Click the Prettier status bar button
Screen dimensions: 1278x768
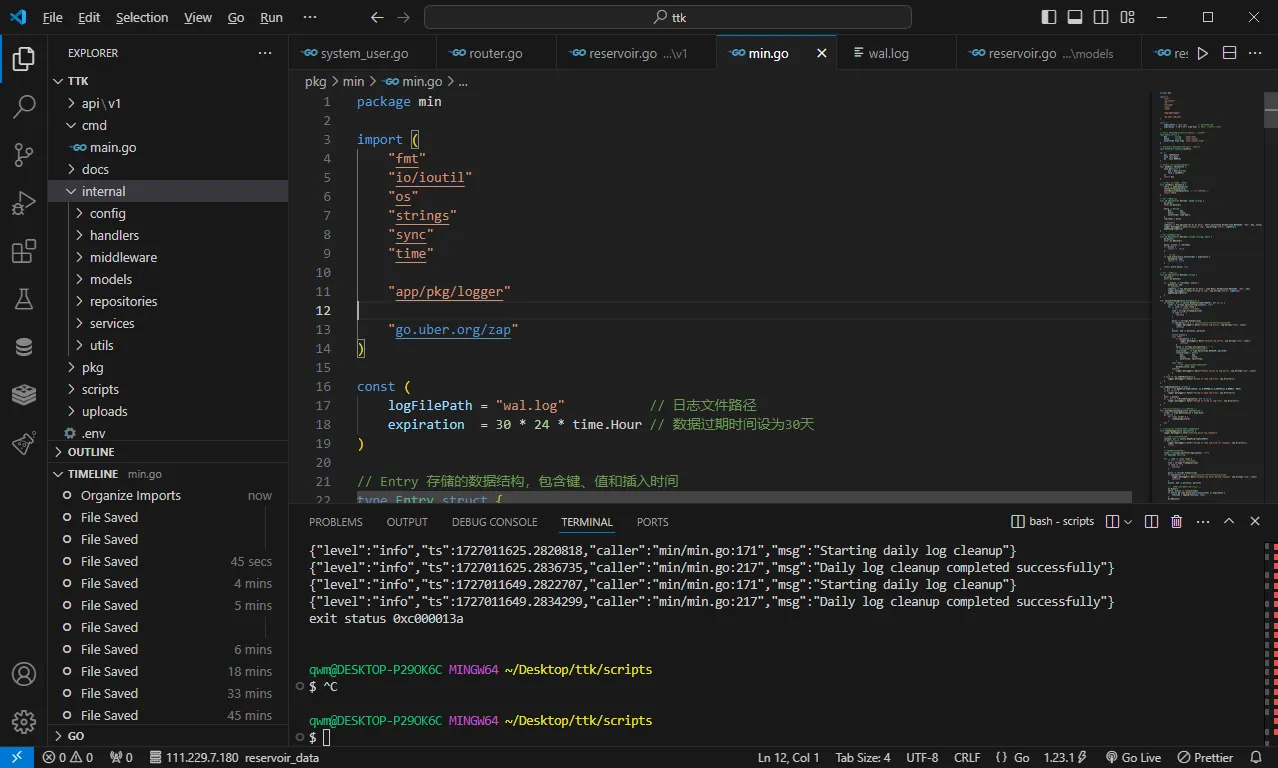tap(1205, 757)
